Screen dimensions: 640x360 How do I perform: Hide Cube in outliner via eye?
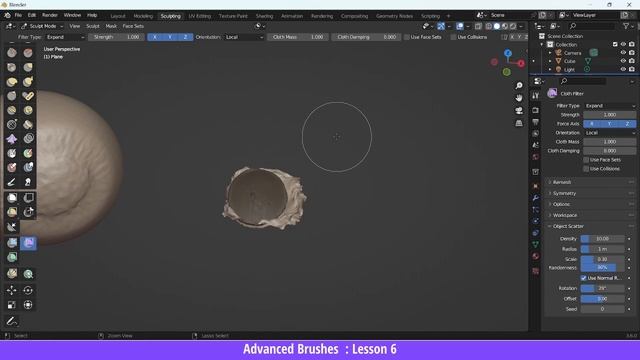[623, 61]
